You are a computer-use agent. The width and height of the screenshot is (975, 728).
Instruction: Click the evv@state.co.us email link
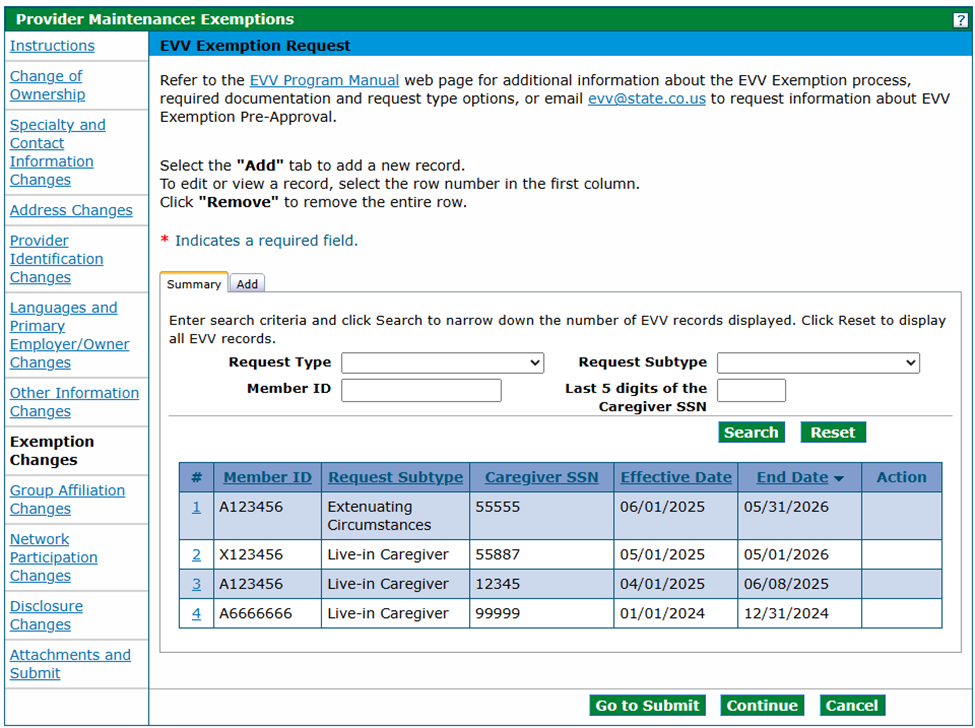(647, 99)
